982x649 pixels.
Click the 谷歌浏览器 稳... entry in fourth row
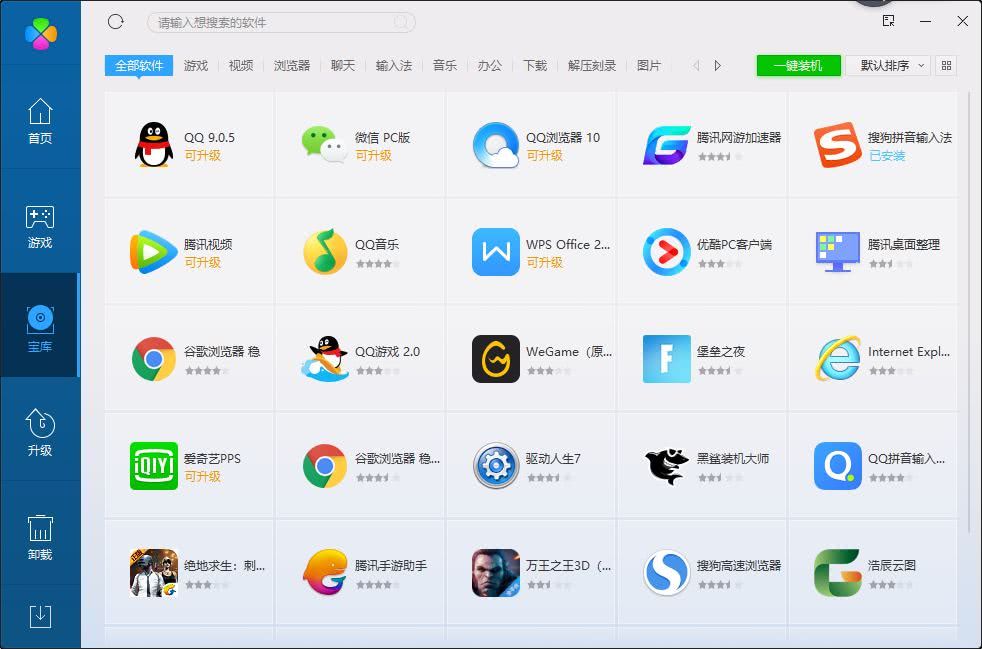click(x=361, y=466)
